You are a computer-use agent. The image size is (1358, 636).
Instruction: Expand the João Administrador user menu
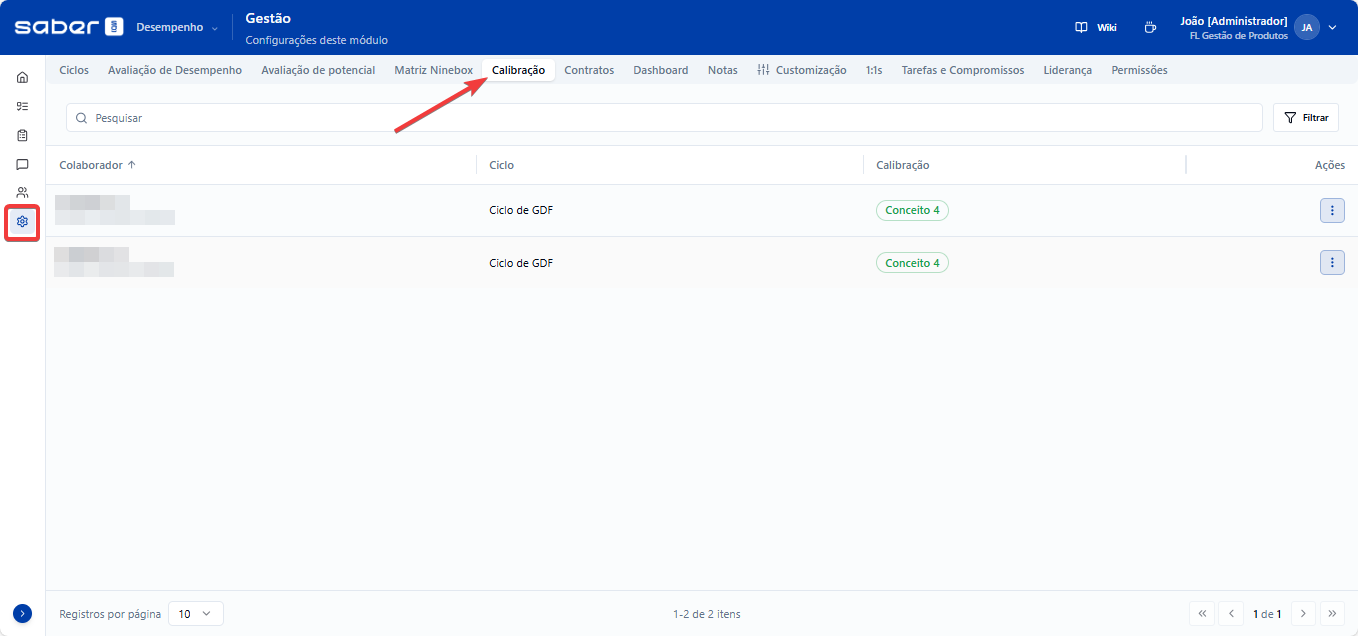(1331, 27)
